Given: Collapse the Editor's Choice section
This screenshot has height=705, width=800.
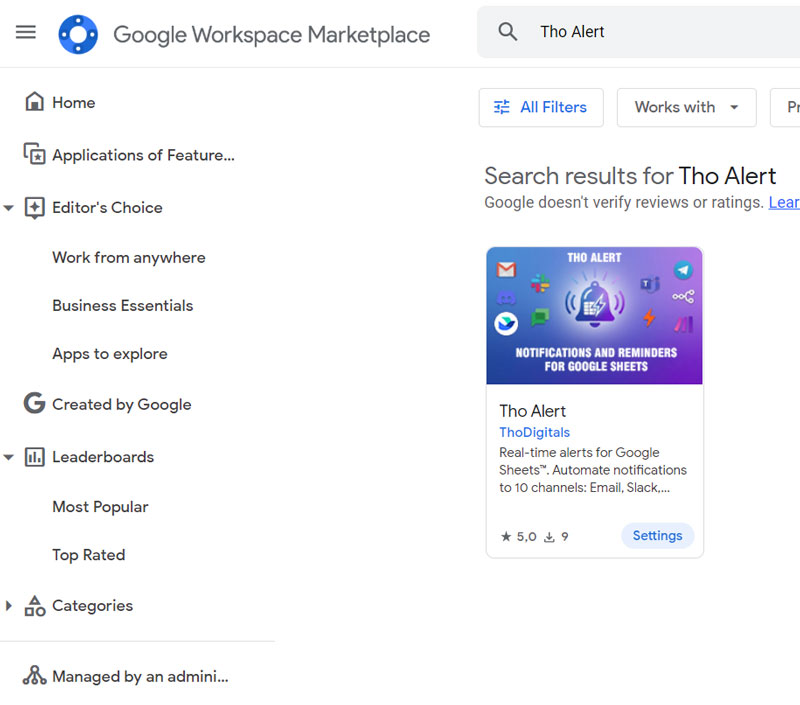Looking at the screenshot, I should click(x=8, y=207).
